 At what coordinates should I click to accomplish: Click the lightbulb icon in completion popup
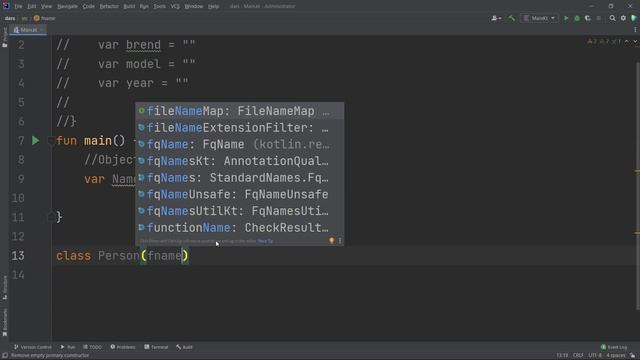(x=331, y=241)
